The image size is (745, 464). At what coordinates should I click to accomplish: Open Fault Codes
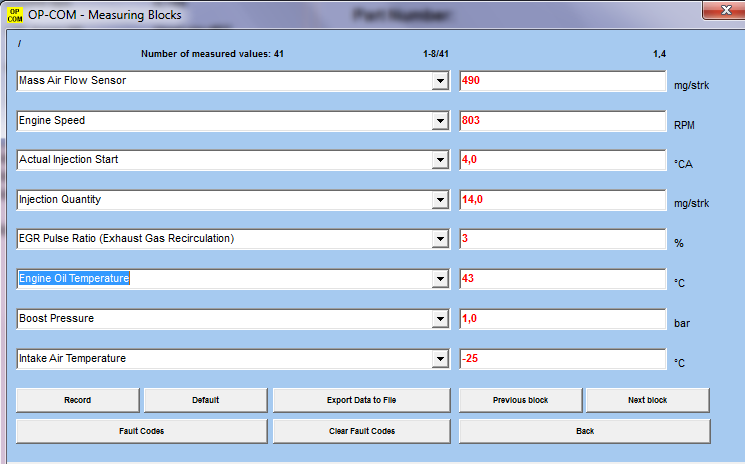click(x=141, y=431)
